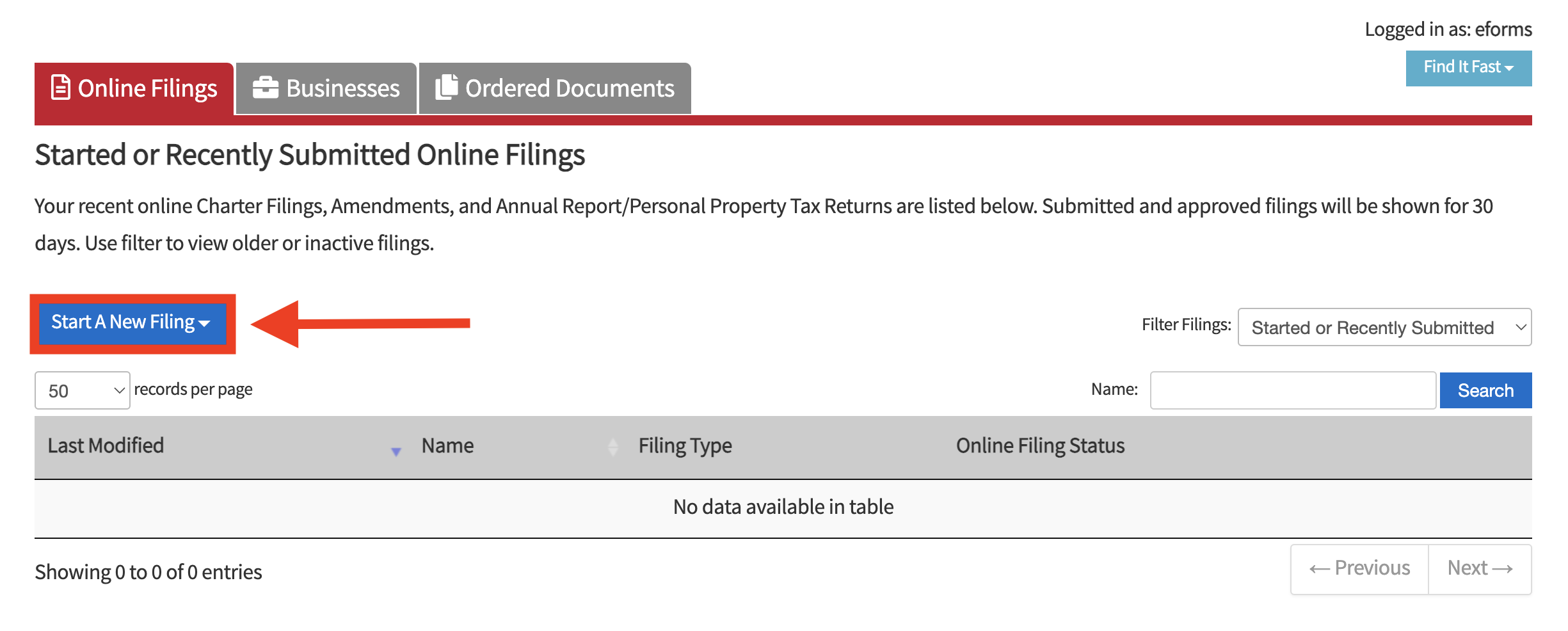The width and height of the screenshot is (1568, 631).
Task: Click the briefcase icon on Businesses tab
Action: [265, 88]
